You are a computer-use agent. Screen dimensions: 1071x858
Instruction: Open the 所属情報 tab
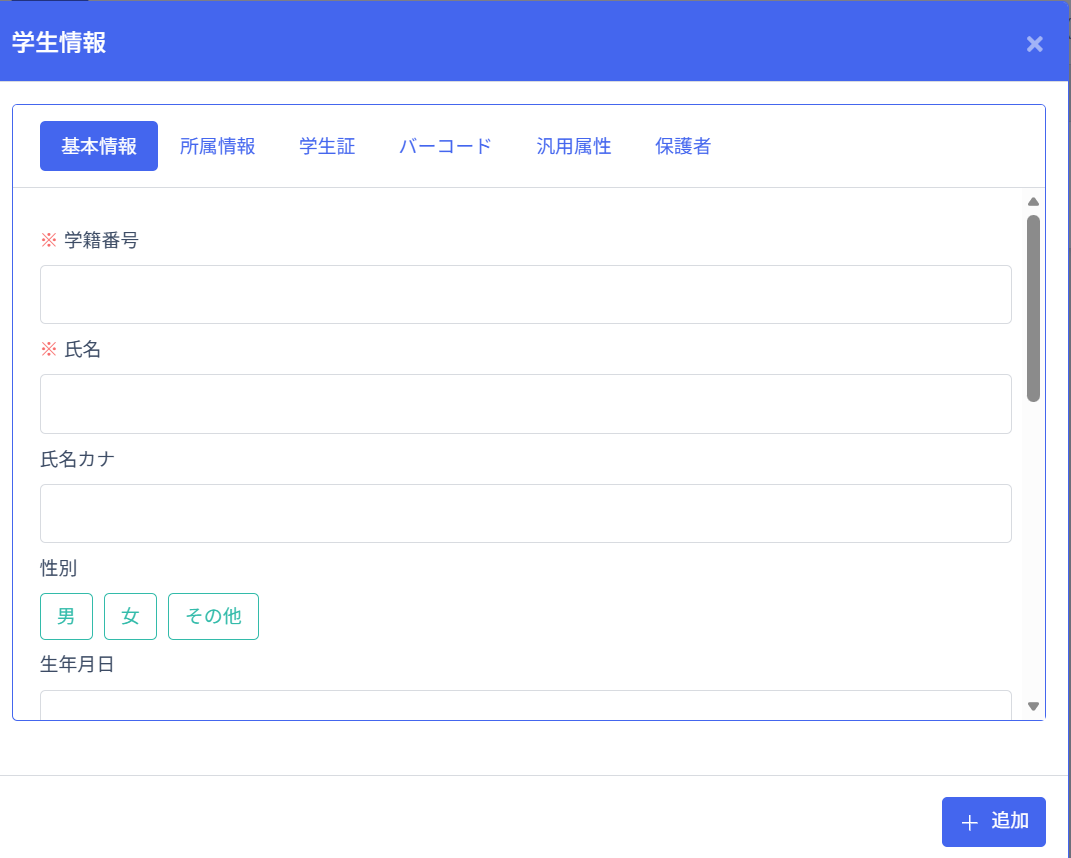218,146
